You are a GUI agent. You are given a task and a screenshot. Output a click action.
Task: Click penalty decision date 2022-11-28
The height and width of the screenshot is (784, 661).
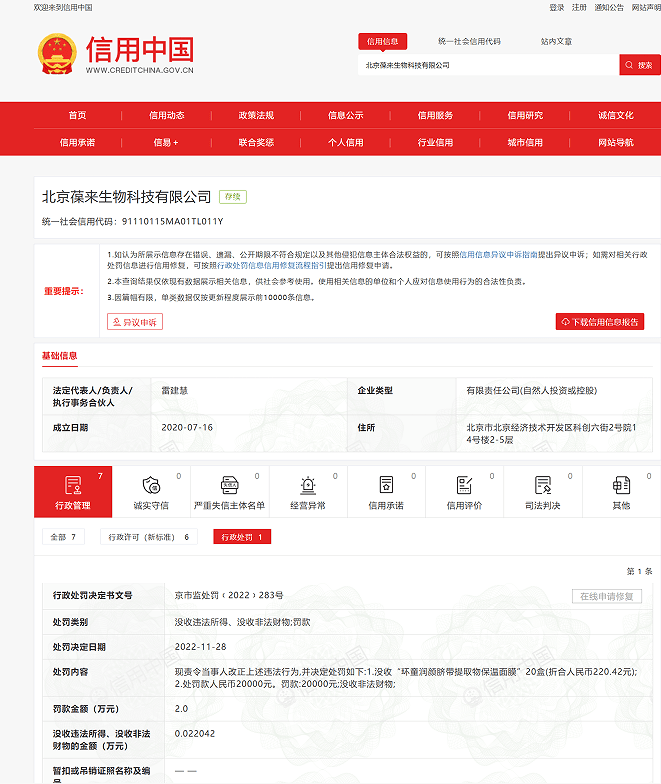pos(200,647)
